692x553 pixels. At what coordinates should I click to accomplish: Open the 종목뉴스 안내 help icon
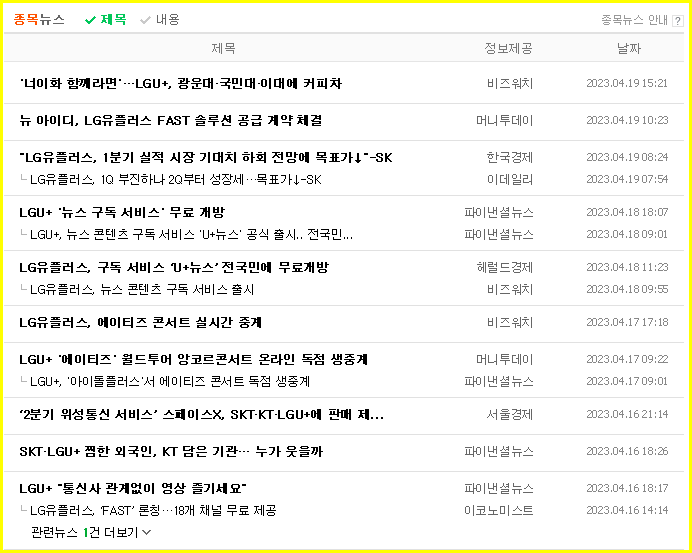(677, 21)
